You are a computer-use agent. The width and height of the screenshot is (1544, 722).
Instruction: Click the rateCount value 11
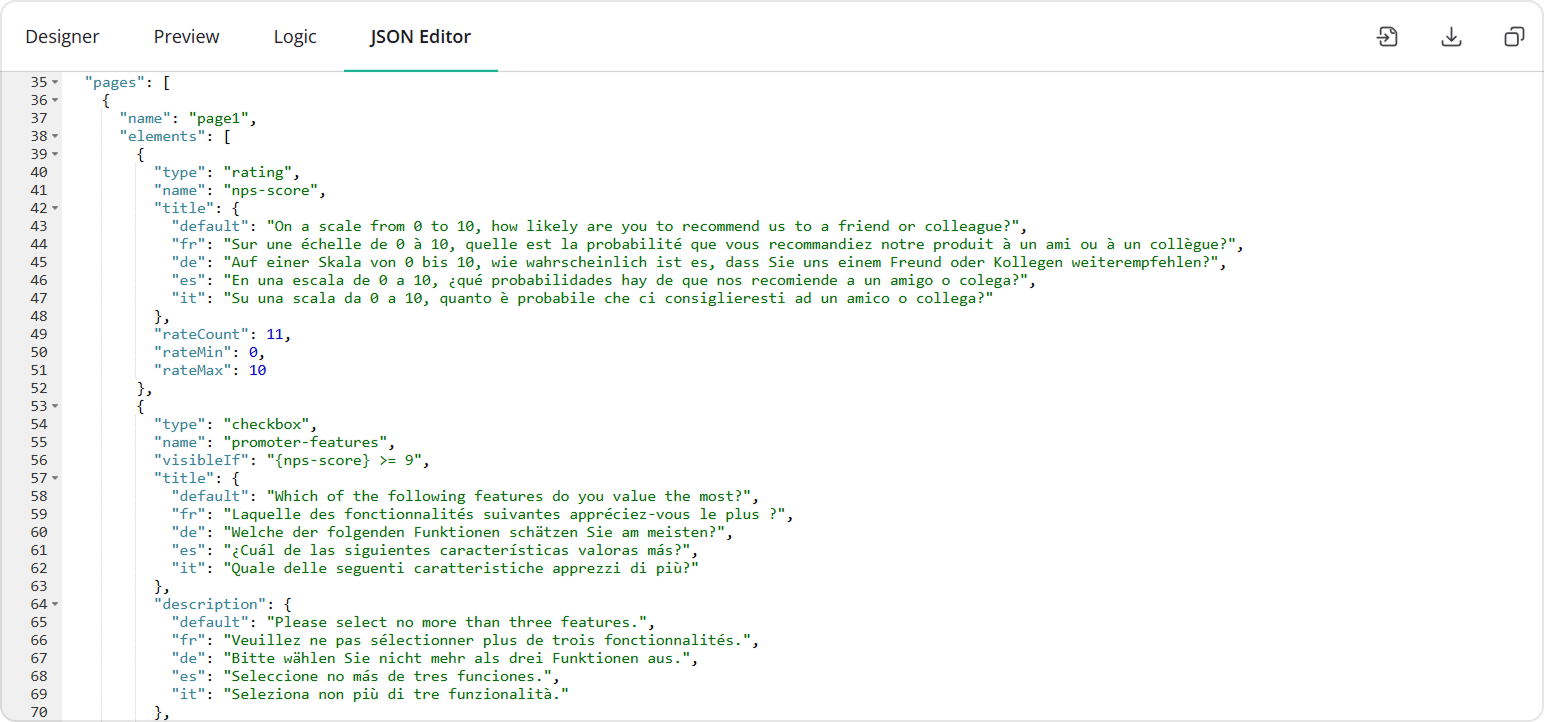[x=275, y=333]
